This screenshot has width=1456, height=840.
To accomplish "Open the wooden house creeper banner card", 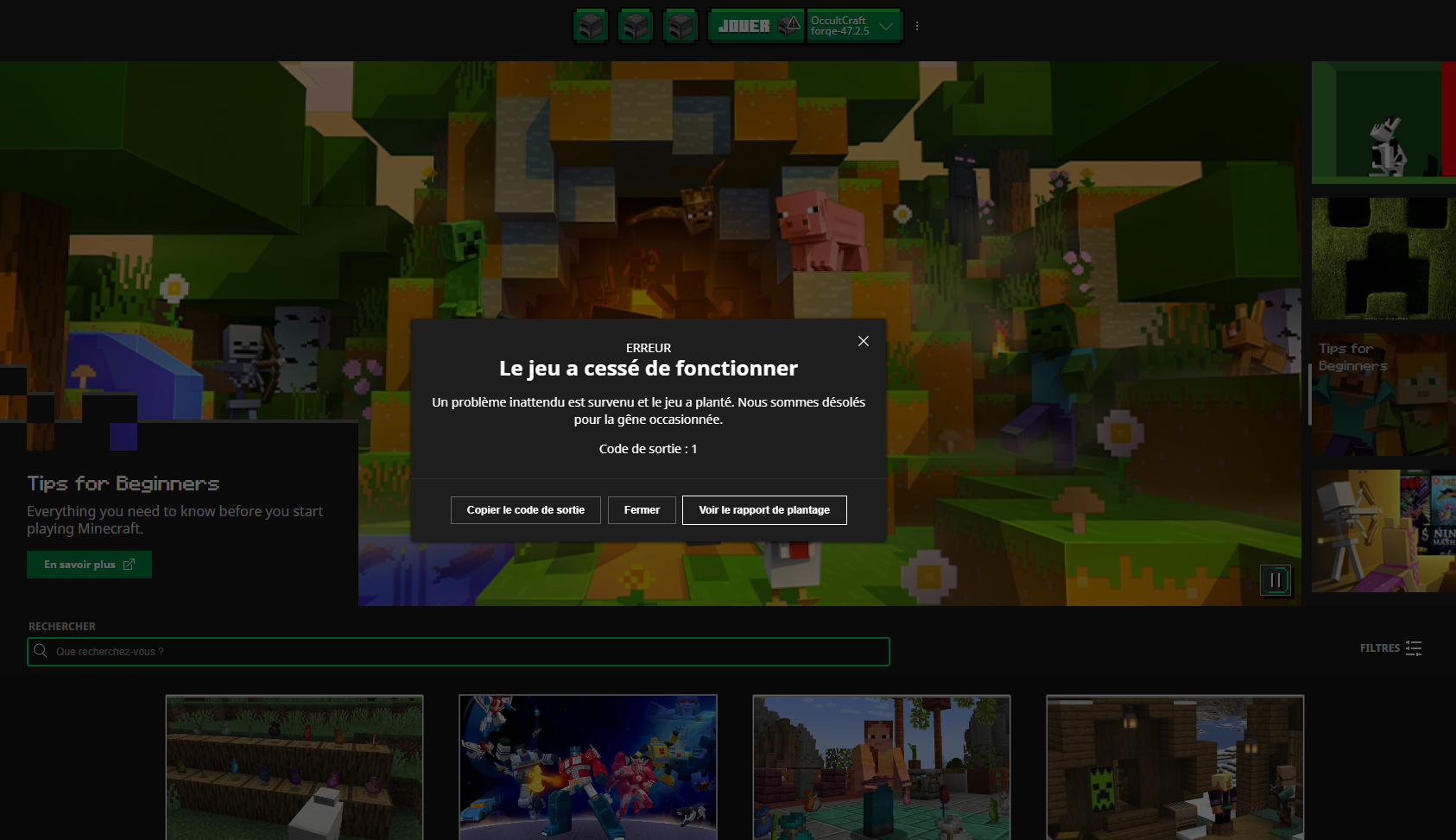I will 1175,767.
